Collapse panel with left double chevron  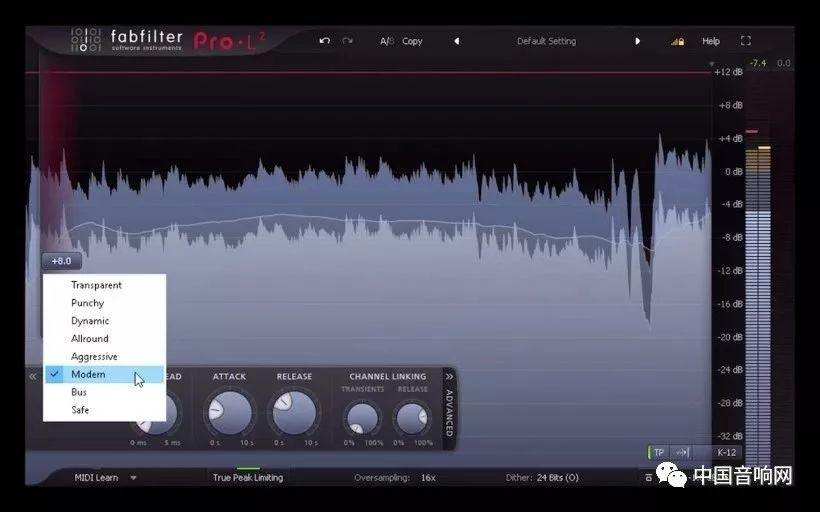(x=33, y=376)
